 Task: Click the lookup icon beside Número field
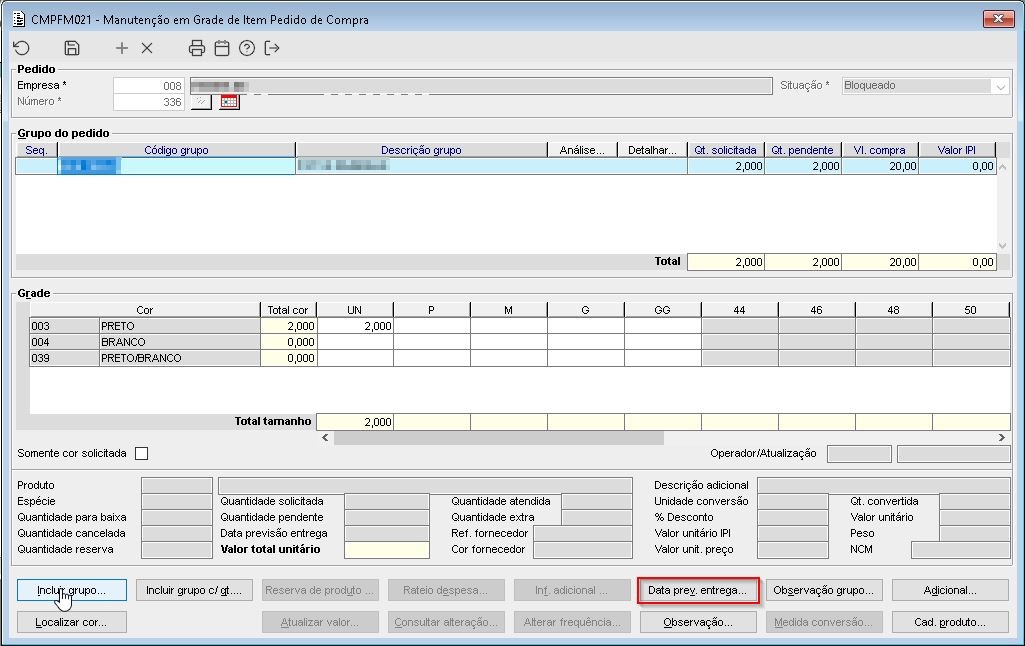click(201, 102)
